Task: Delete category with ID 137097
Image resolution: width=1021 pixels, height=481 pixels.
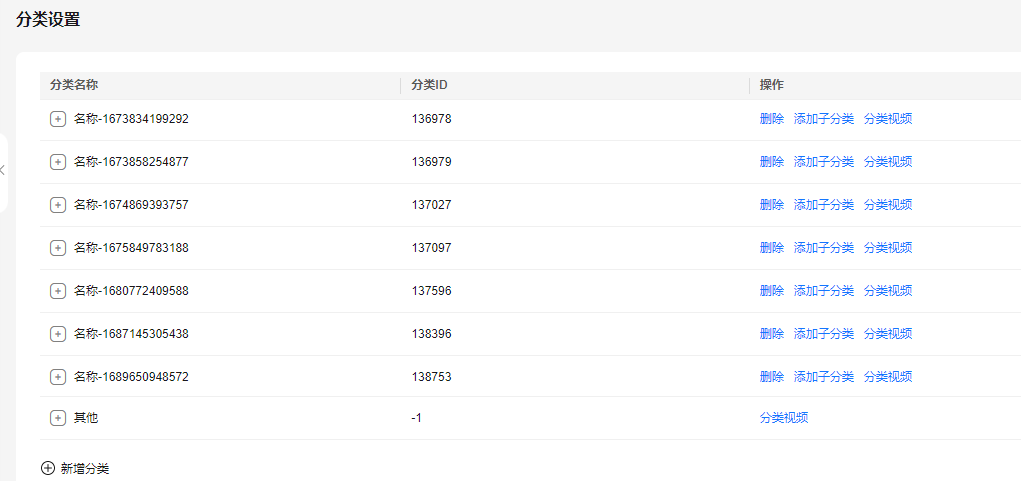Action: pos(772,248)
